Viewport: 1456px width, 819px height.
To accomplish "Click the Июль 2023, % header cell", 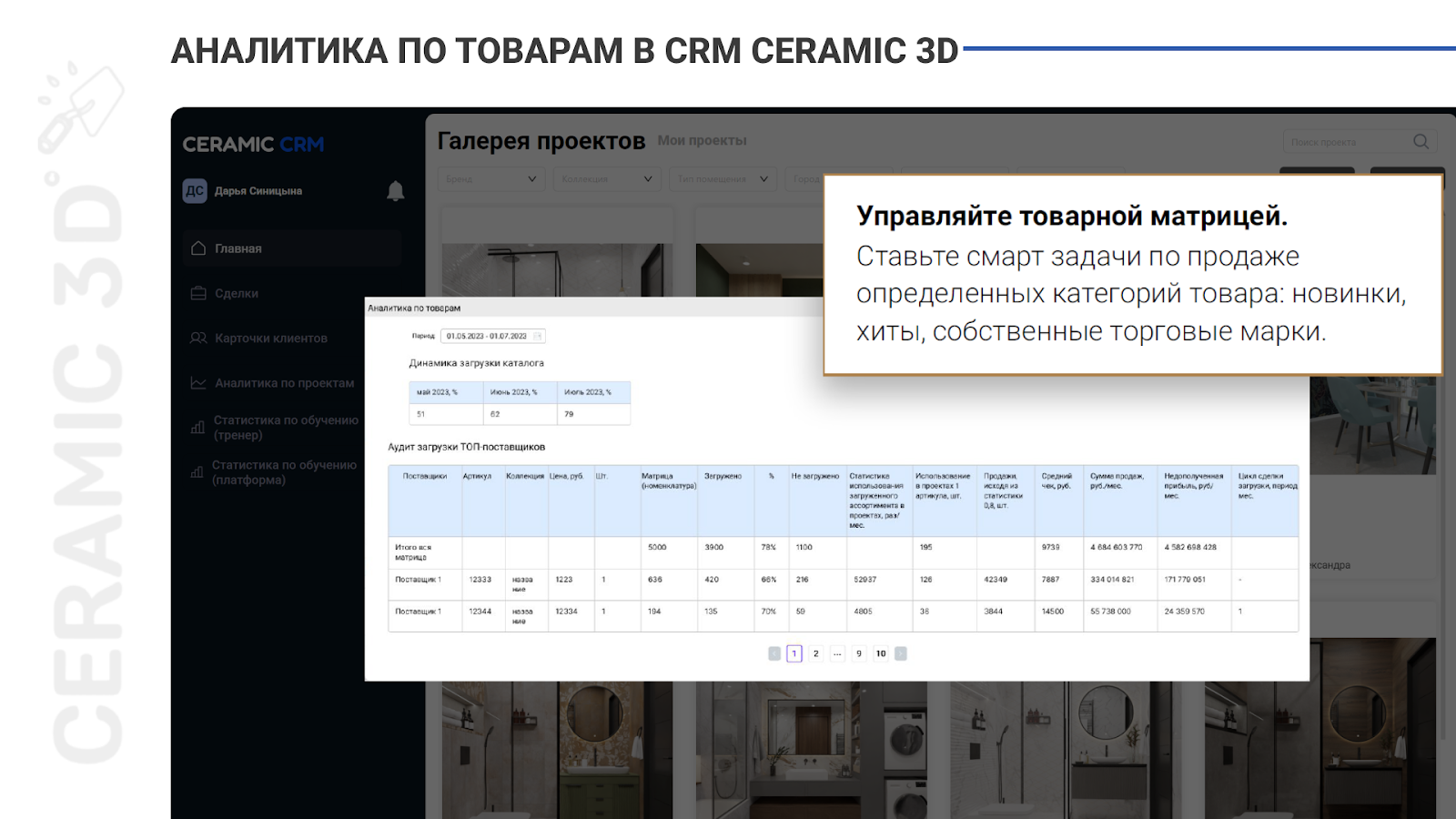I will click(593, 392).
